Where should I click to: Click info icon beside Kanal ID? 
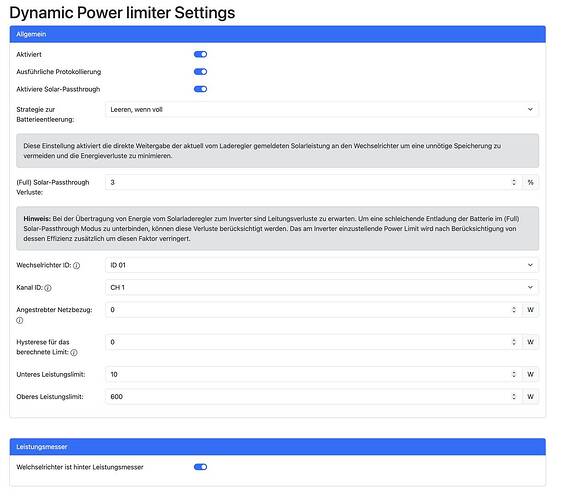click(48, 288)
